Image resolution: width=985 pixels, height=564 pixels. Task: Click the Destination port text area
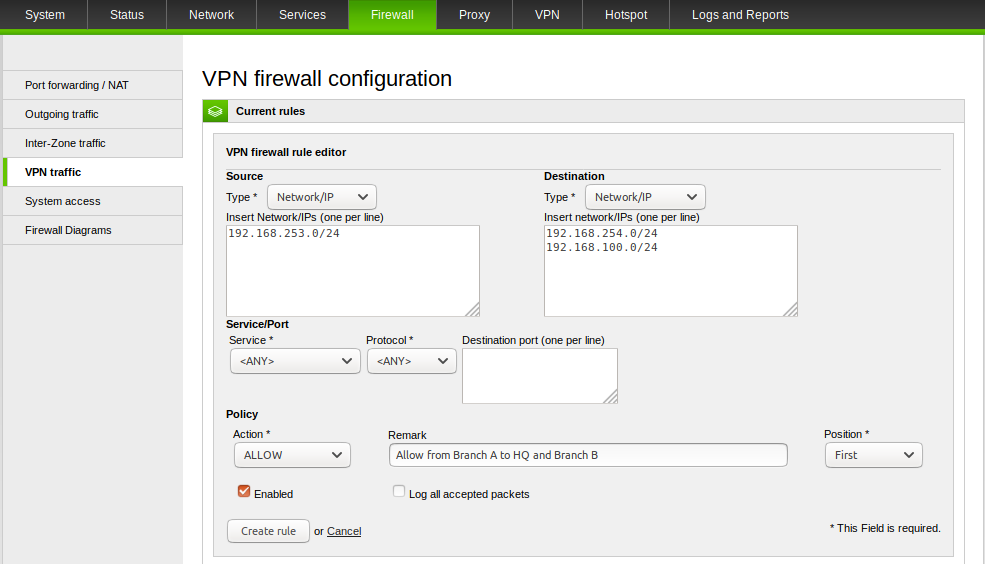tap(539, 376)
